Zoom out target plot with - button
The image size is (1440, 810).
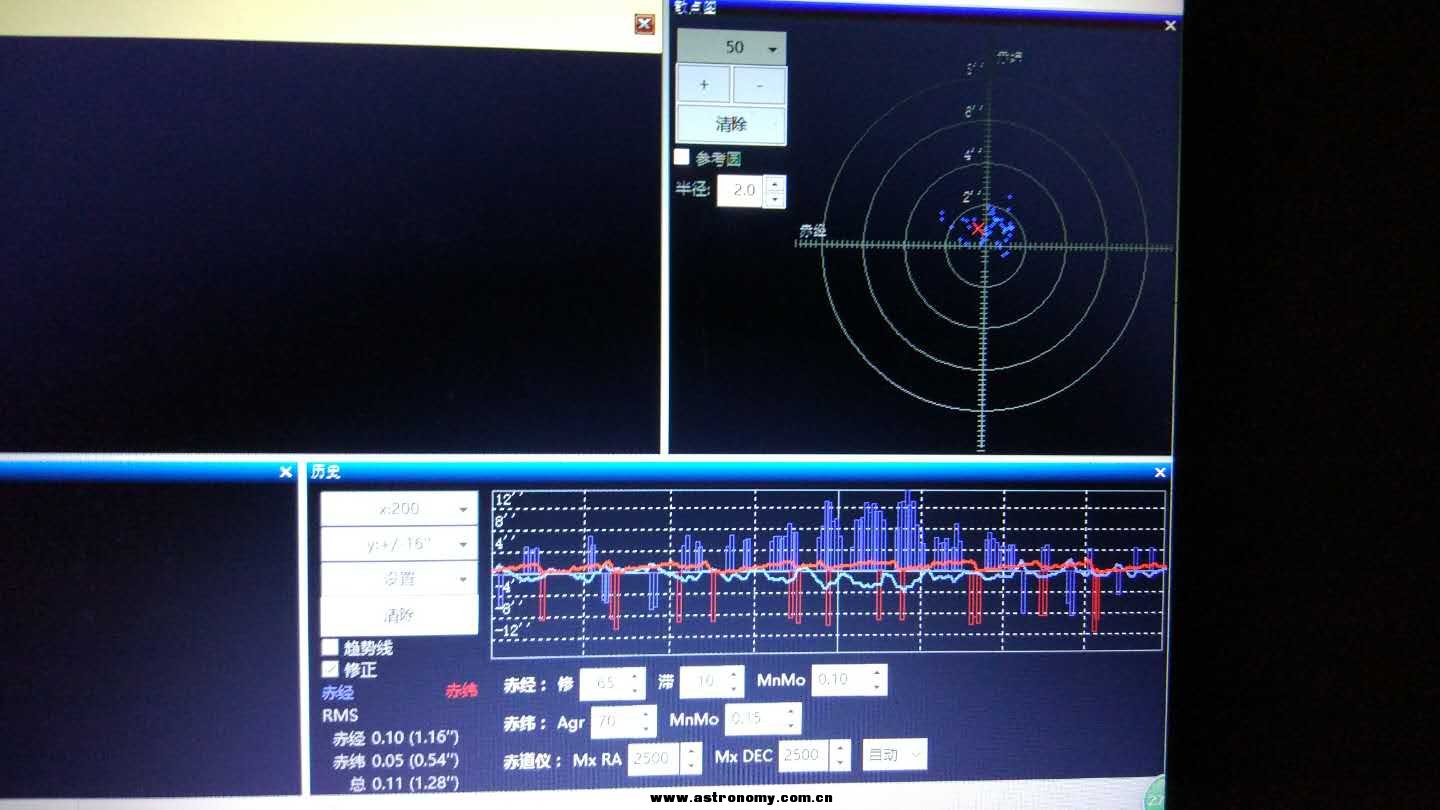point(759,86)
